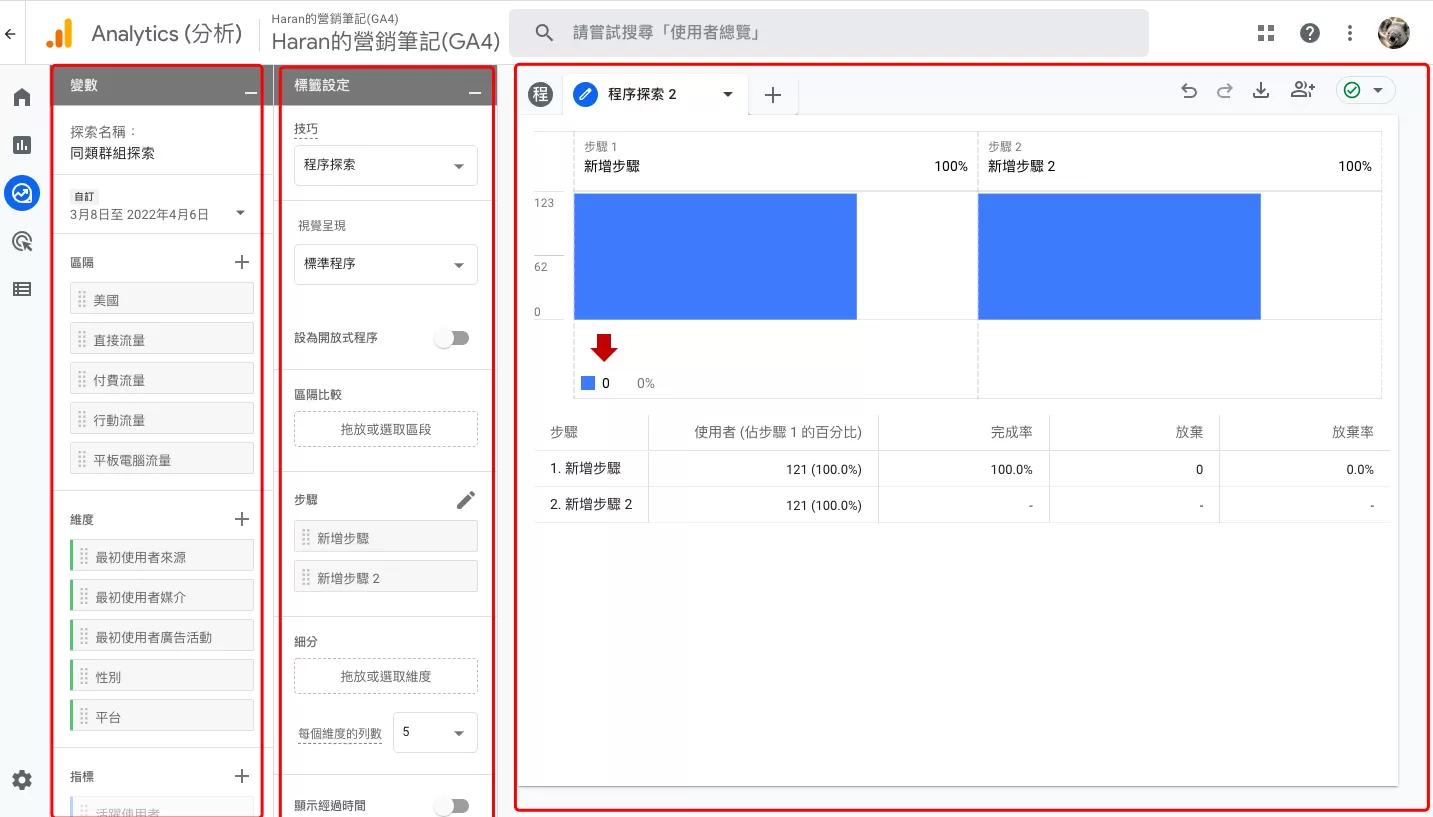
Task: Open the date range dropdown
Action: coord(240,213)
